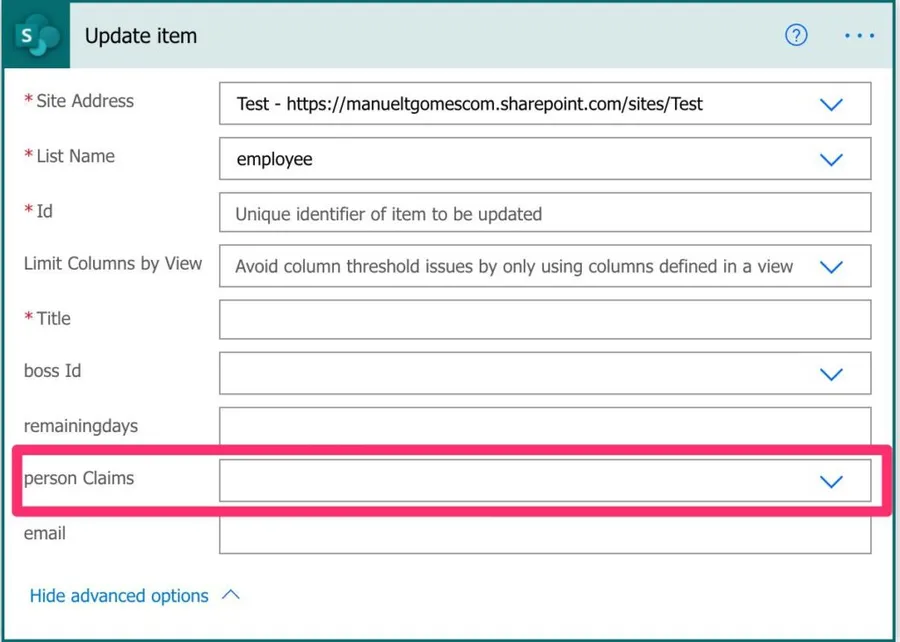Click the Hide advanced options link

point(119,596)
